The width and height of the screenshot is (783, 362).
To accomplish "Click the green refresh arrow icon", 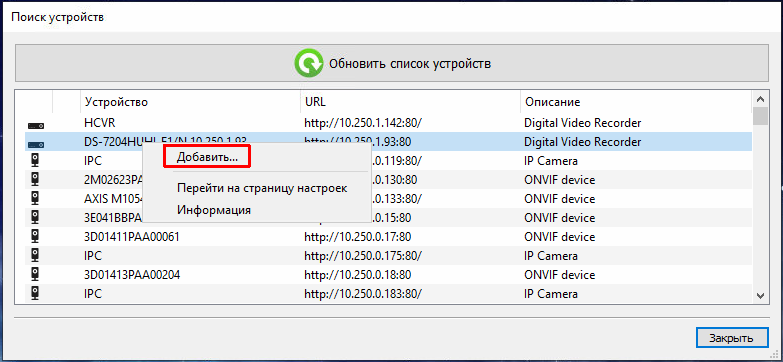I will [x=309, y=63].
